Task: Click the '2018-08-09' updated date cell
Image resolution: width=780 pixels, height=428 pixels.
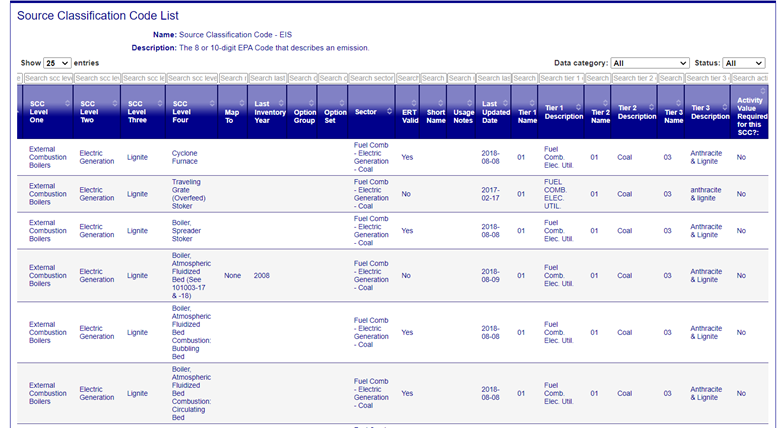Action: (x=490, y=276)
